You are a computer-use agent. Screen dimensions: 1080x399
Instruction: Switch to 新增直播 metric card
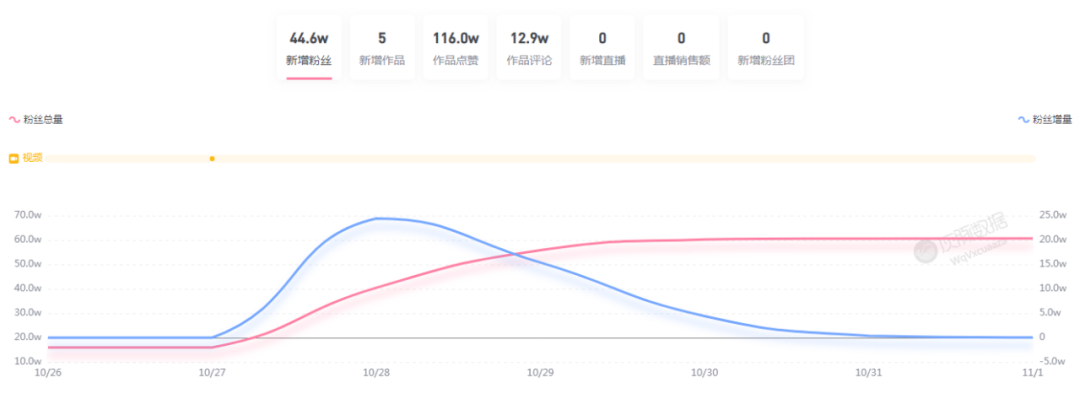(x=603, y=48)
